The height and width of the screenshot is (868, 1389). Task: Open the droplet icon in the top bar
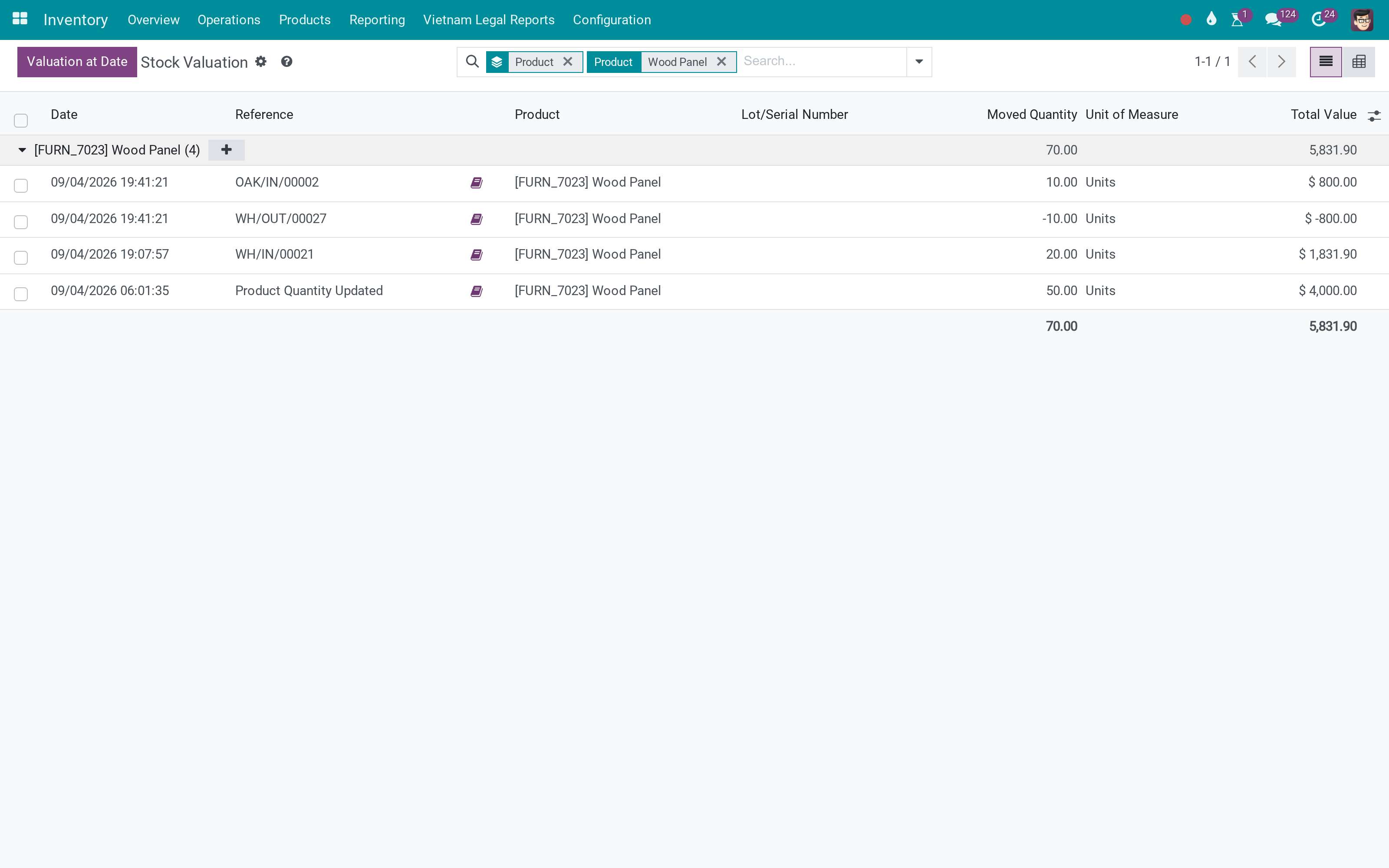[x=1211, y=20]
